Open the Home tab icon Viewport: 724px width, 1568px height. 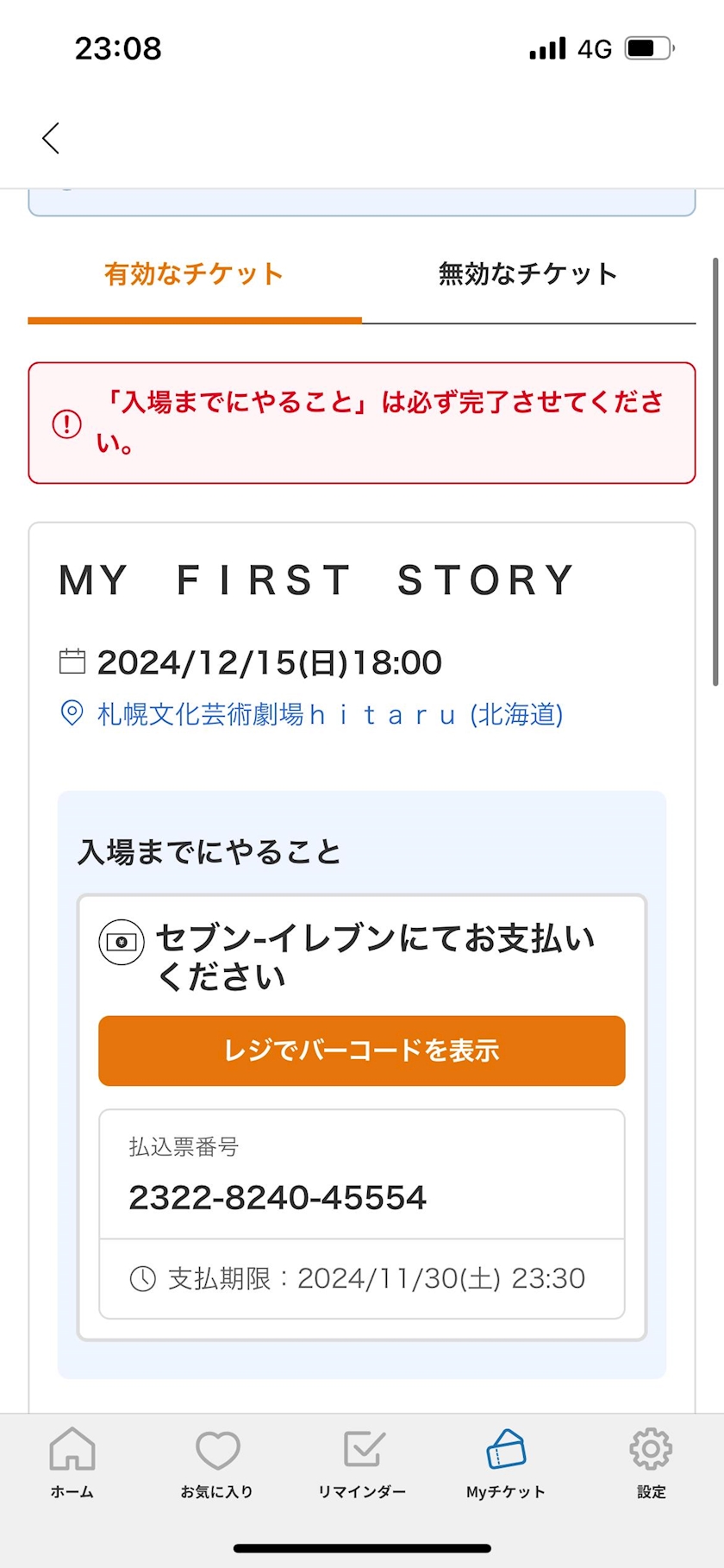[72, 1449]
